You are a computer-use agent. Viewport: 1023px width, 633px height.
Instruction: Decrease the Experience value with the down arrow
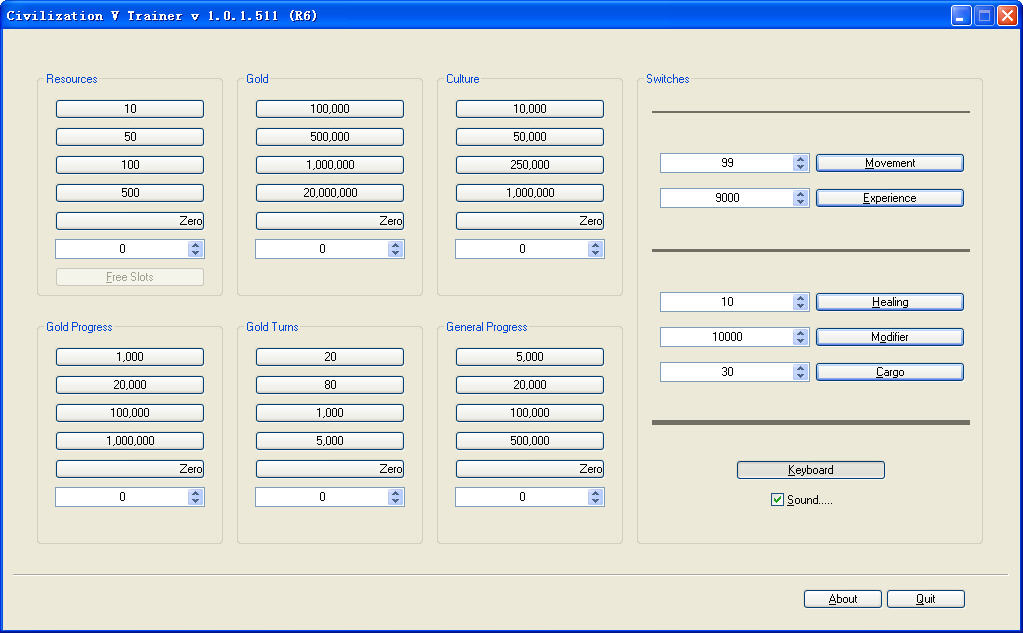click(801, 202)
